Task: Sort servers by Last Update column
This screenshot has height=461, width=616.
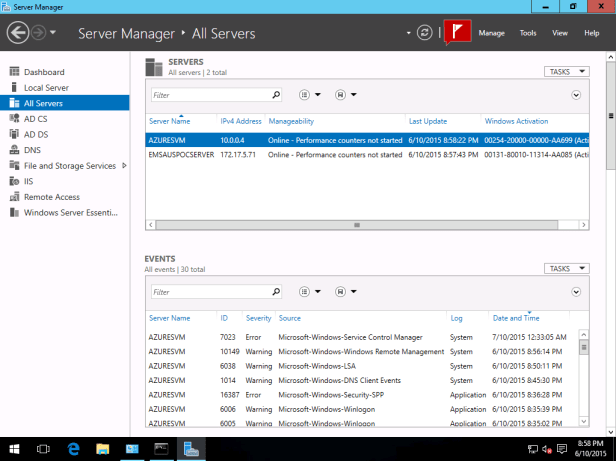Action: pyautogui.click(x=428, y=121)
